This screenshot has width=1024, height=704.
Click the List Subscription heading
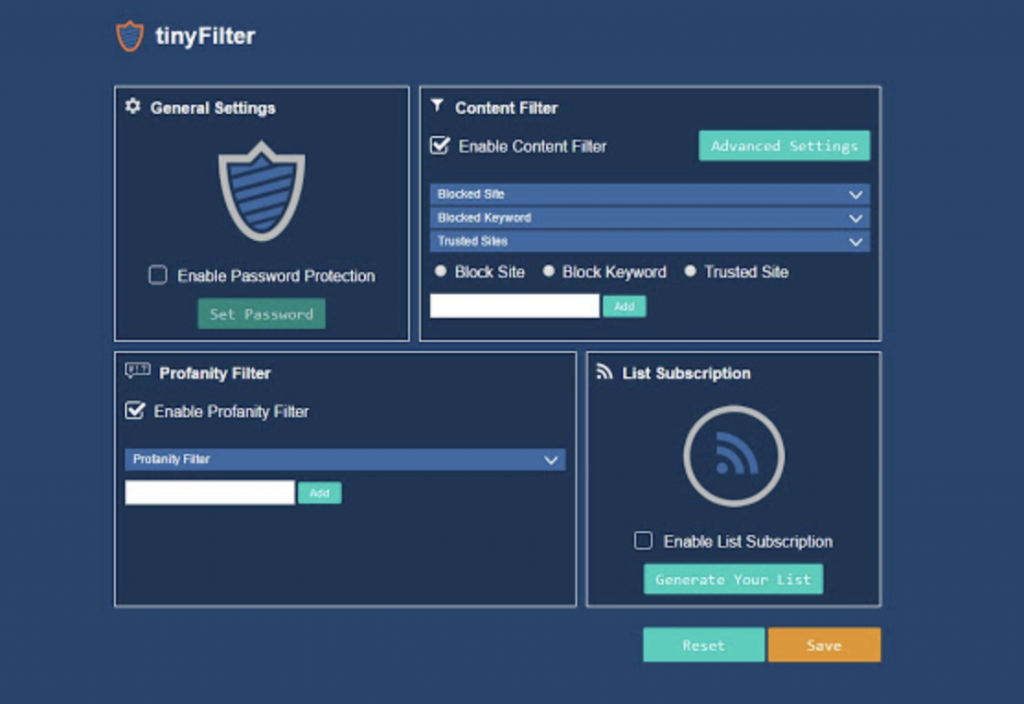tap(686, 373)
